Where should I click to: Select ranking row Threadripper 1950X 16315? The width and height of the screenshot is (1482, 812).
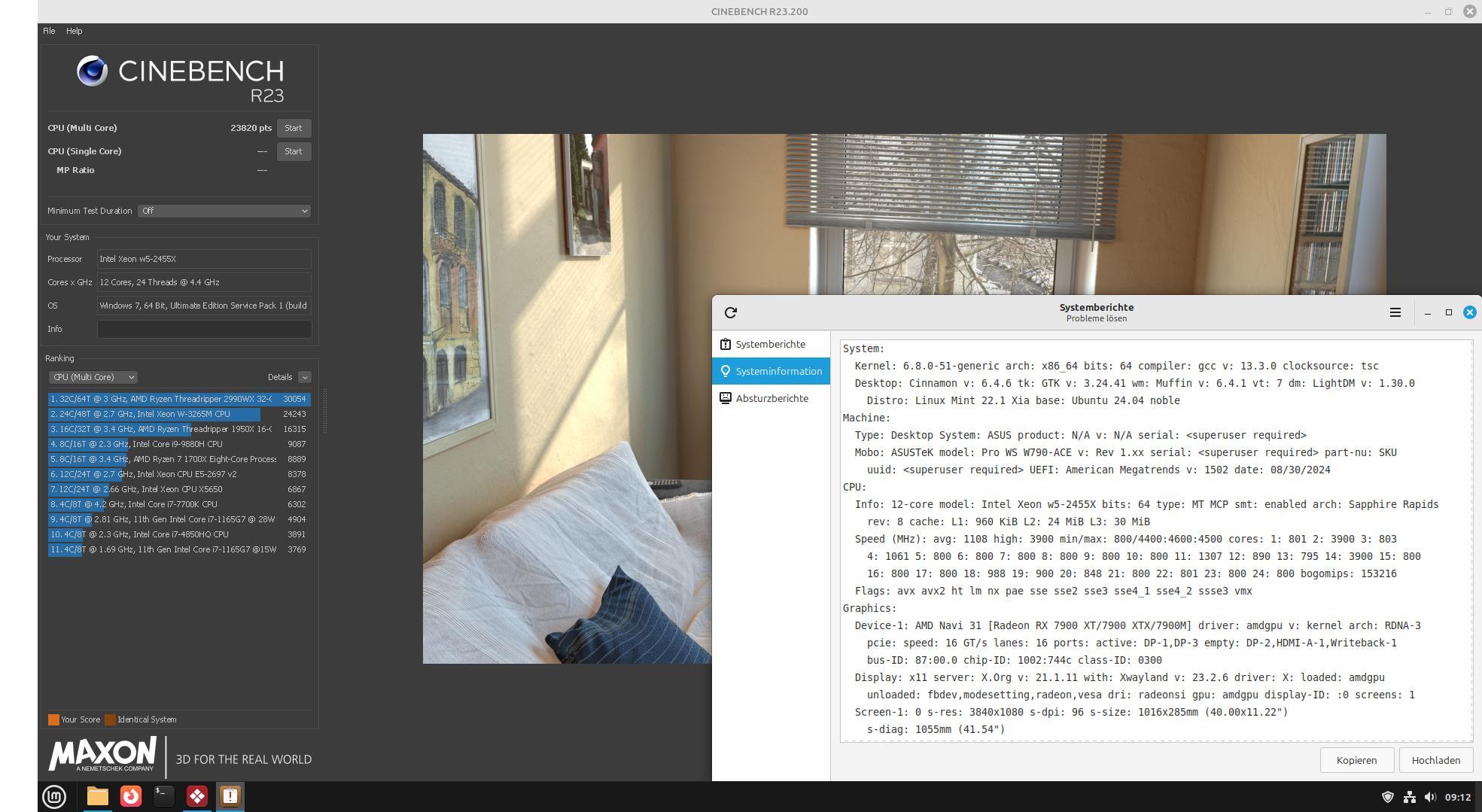179,429
